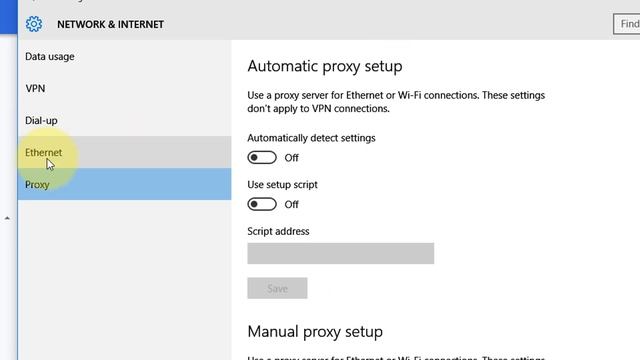
Task: Click the Find a setting search box
Action: click(627, 24)
